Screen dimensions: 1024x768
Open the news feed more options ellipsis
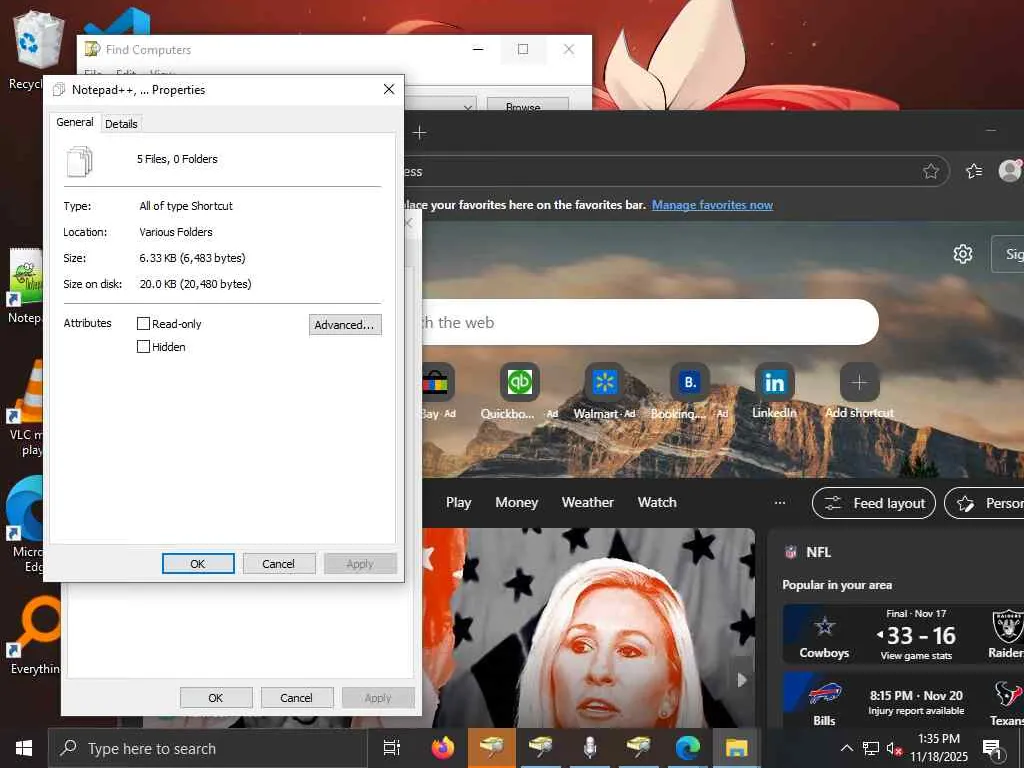779,503
